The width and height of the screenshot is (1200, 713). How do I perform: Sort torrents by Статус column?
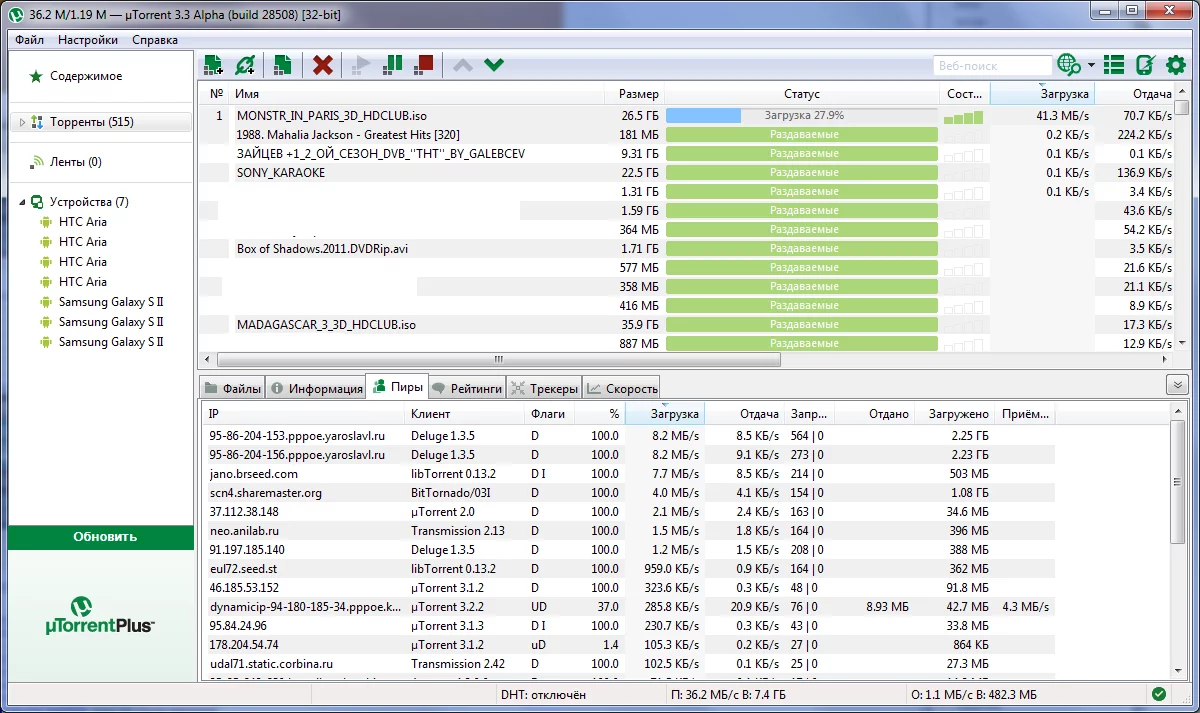pos(802,94)
